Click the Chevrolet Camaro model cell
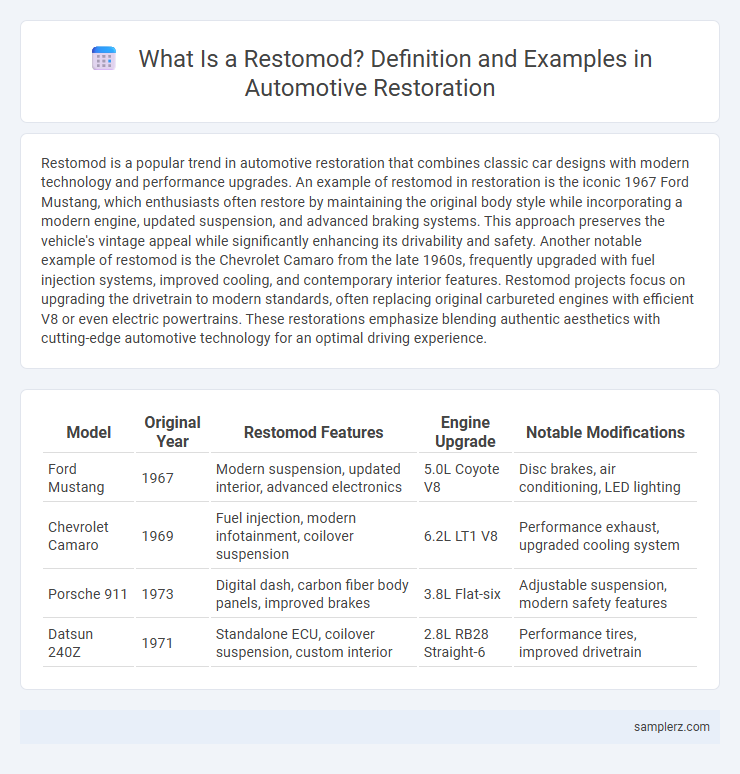This screenshot has height=774, width=740. click(88, 536)
